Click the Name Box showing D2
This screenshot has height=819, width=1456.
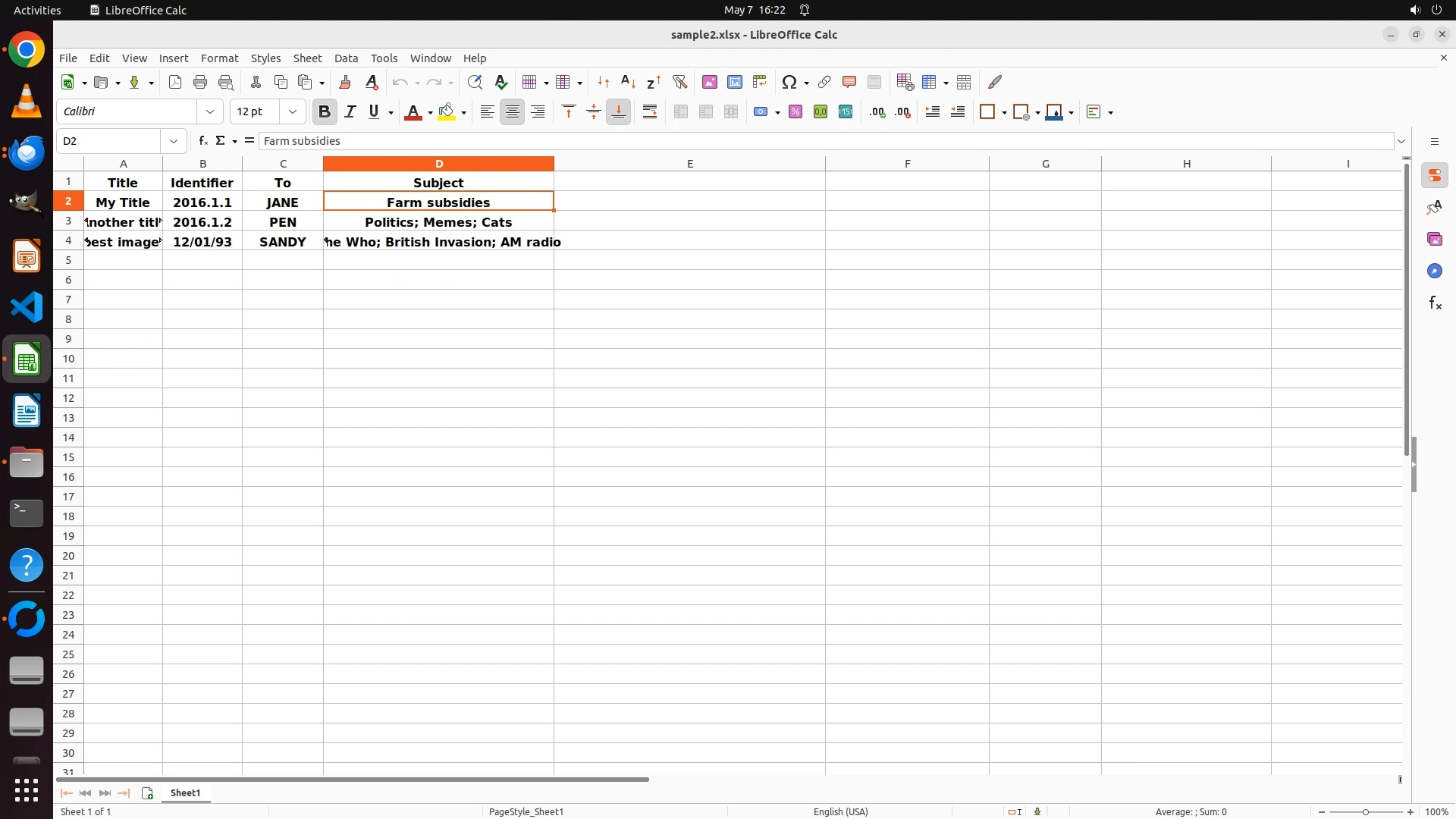coord(108,140)
